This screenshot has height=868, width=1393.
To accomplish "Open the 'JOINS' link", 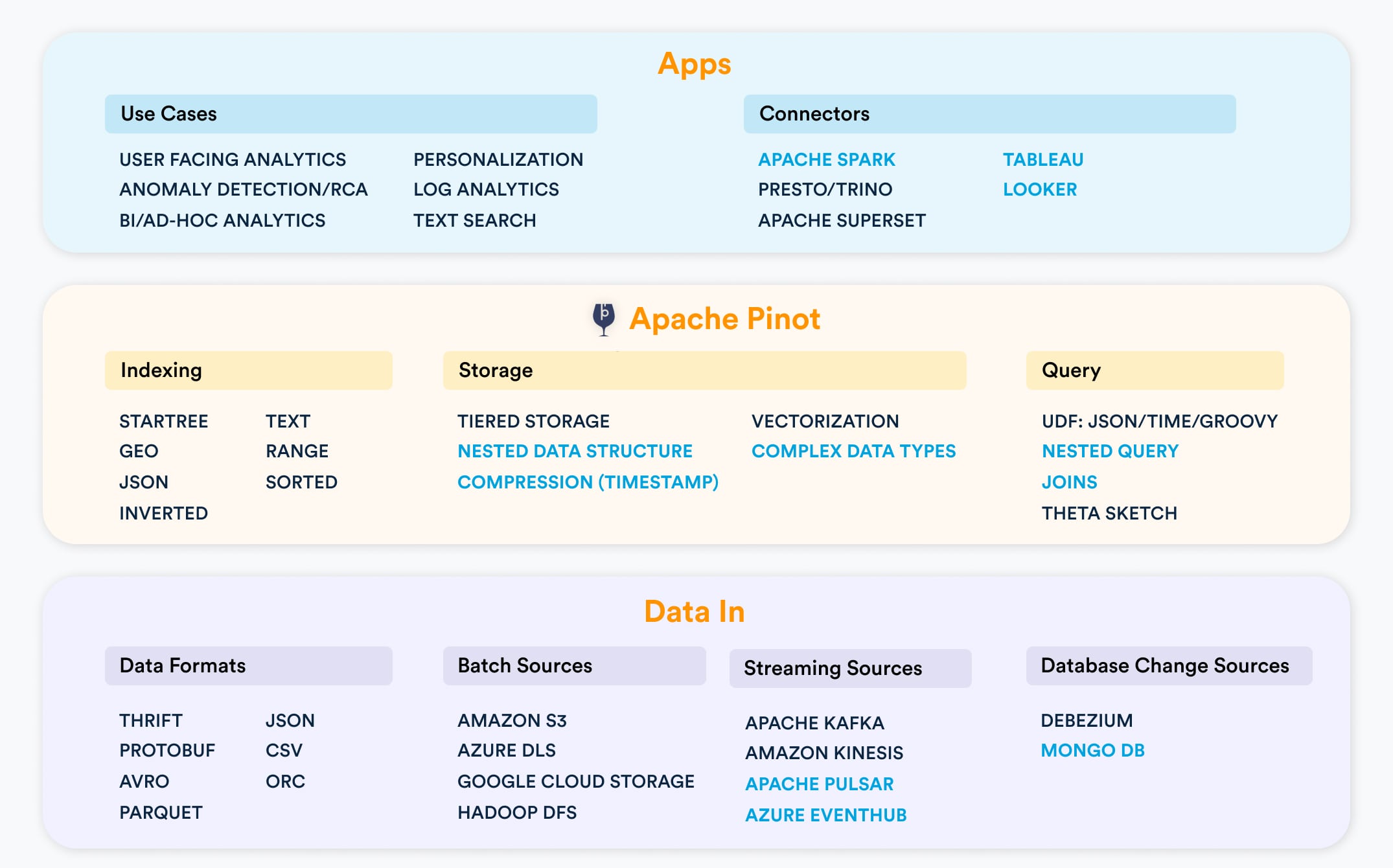I will point(1070,482).
